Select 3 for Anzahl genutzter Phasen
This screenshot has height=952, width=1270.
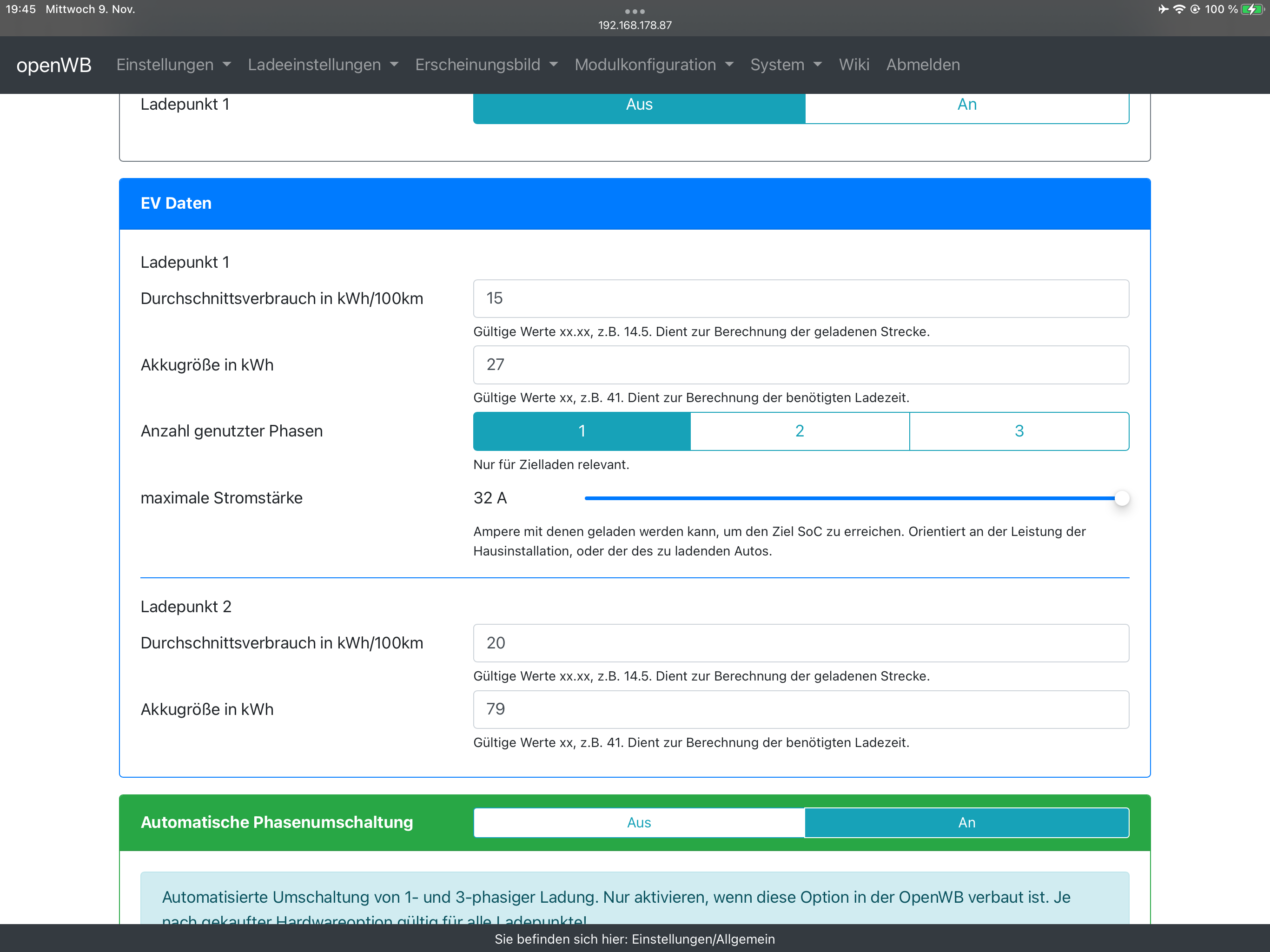tap(1019, 430)
